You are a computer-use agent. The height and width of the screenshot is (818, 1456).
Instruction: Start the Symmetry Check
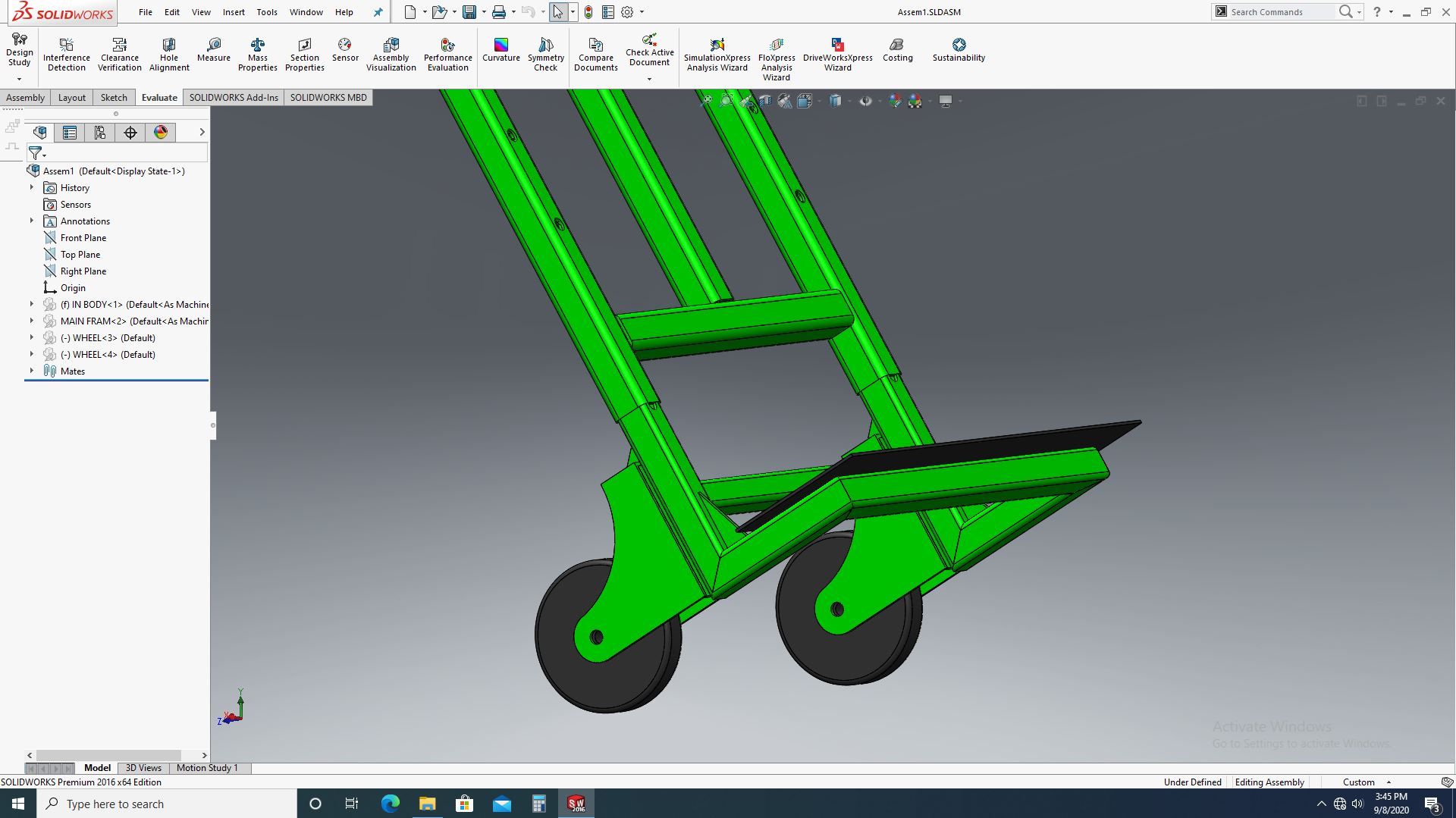pyautogui.click(x=546, y=55)
